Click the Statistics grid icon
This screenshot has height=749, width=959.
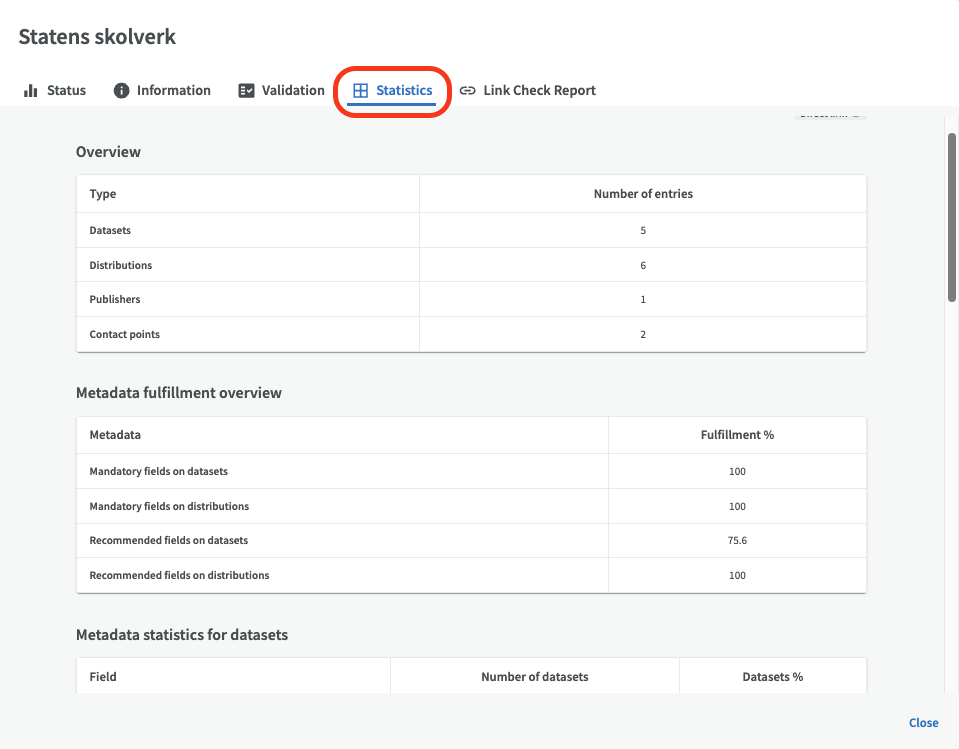(361, 91)
